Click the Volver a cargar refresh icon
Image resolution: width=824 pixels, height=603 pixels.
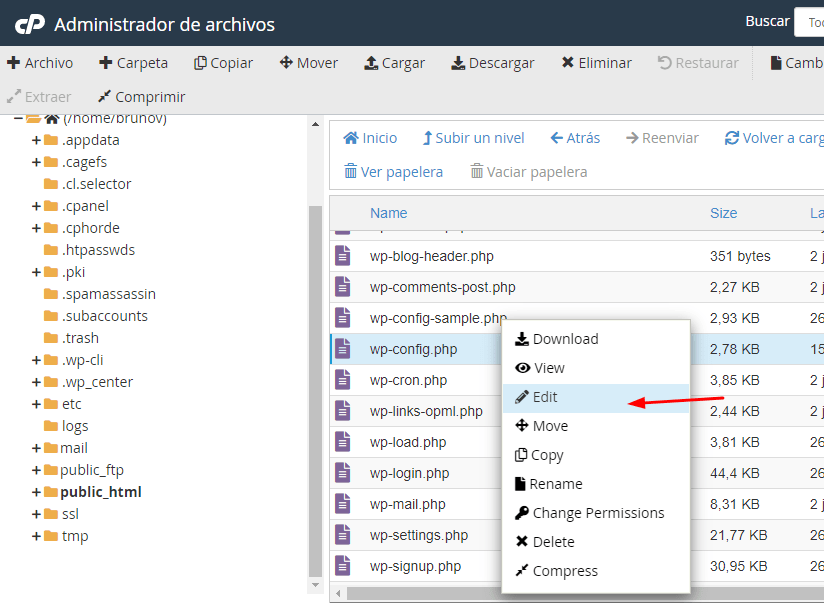coord(732,138)
